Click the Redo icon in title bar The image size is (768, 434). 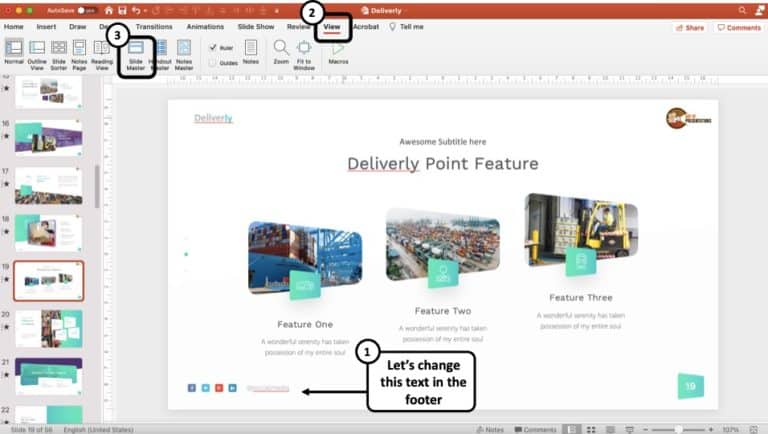click(x=156, y=10)
